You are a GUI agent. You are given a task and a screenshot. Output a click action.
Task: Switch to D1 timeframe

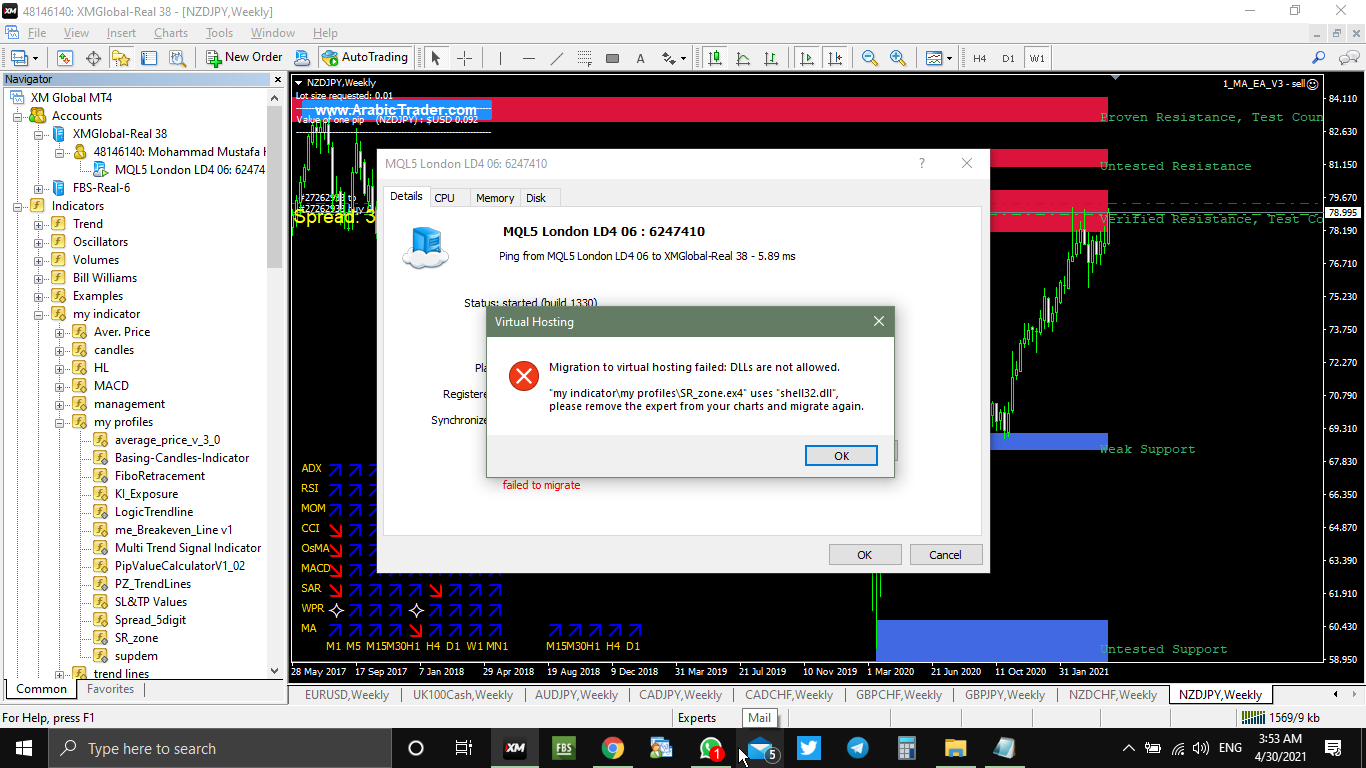coord(1008,58)
